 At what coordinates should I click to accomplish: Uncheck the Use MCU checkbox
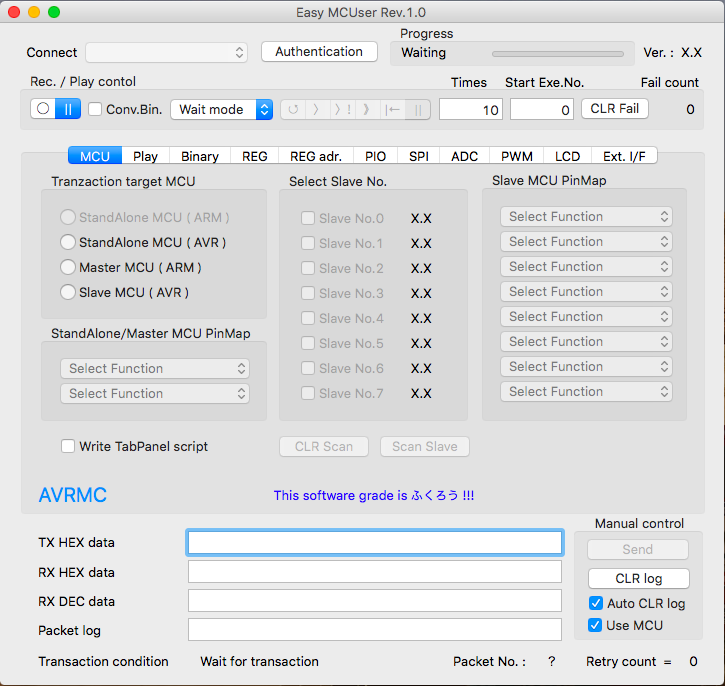click(x=595, y=625)
